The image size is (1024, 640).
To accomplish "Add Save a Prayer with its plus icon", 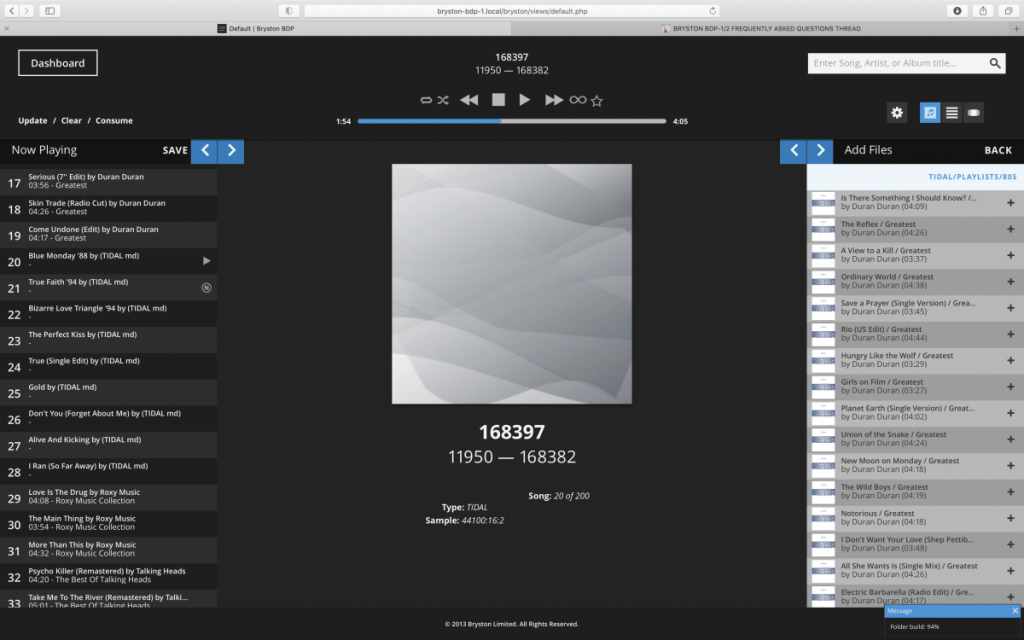I will click(x=1010, y=308).
